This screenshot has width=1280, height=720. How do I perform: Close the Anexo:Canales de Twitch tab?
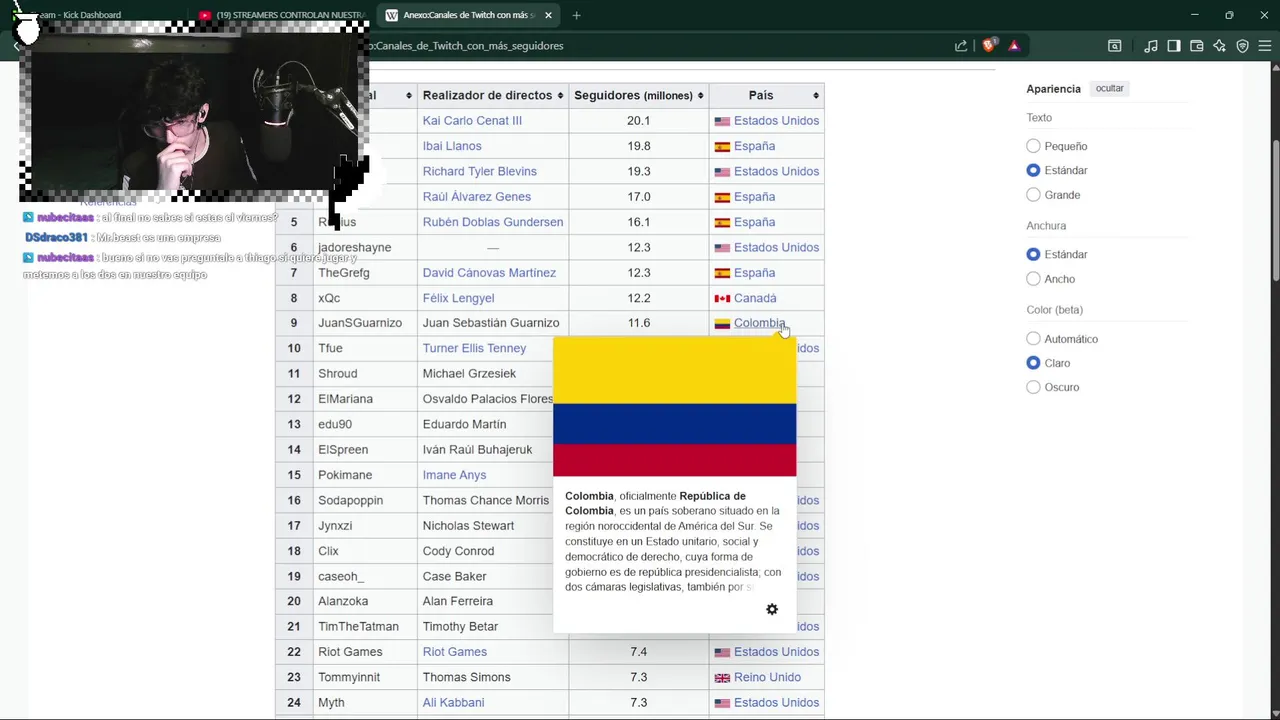click(548, 15)
